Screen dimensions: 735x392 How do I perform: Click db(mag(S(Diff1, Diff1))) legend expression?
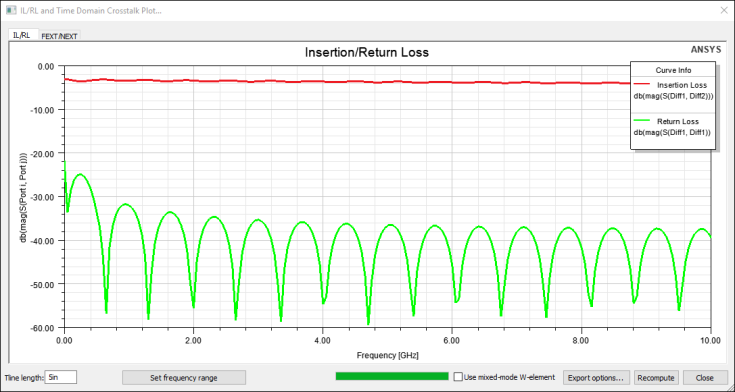pyautogui.click(x=672, y=133)
